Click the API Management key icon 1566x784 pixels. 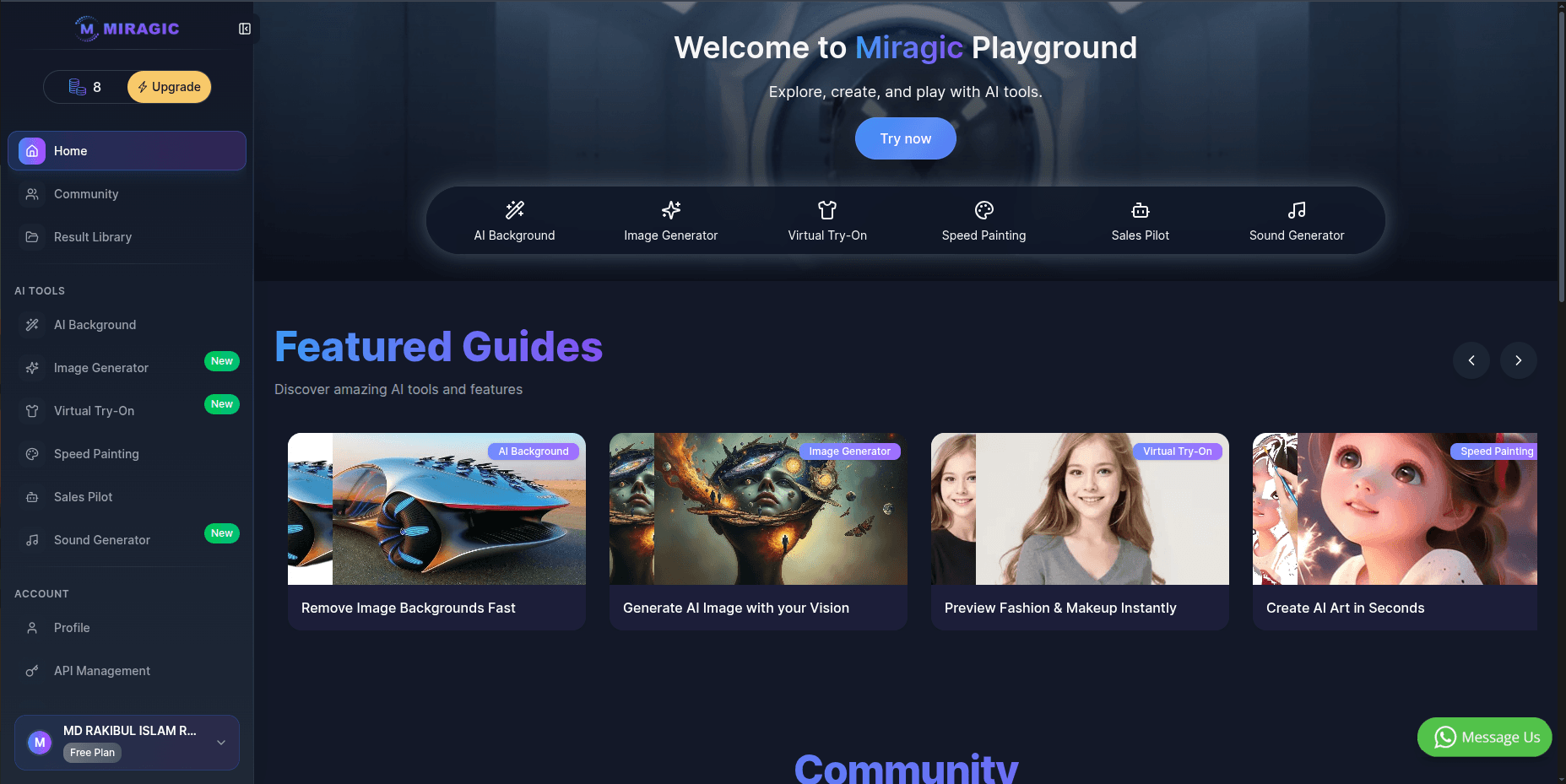(32, 670)
